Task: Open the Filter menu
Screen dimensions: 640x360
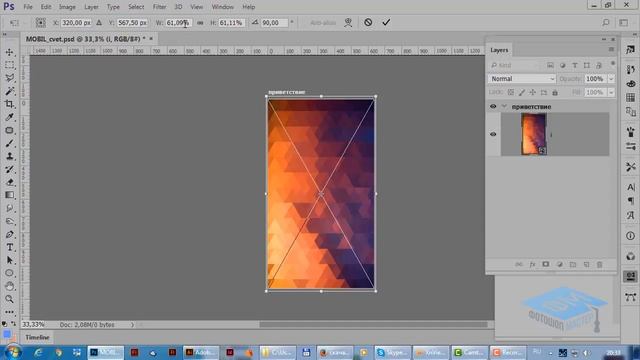Action: pyautogui.click(x=159, y=7)
